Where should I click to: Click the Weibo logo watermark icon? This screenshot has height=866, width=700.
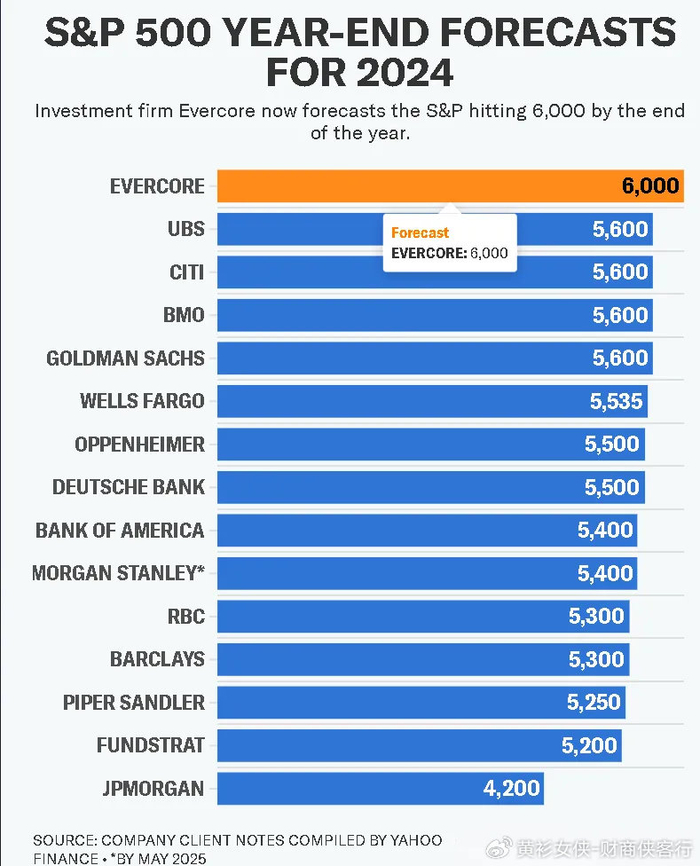click(x=499, y=847)
